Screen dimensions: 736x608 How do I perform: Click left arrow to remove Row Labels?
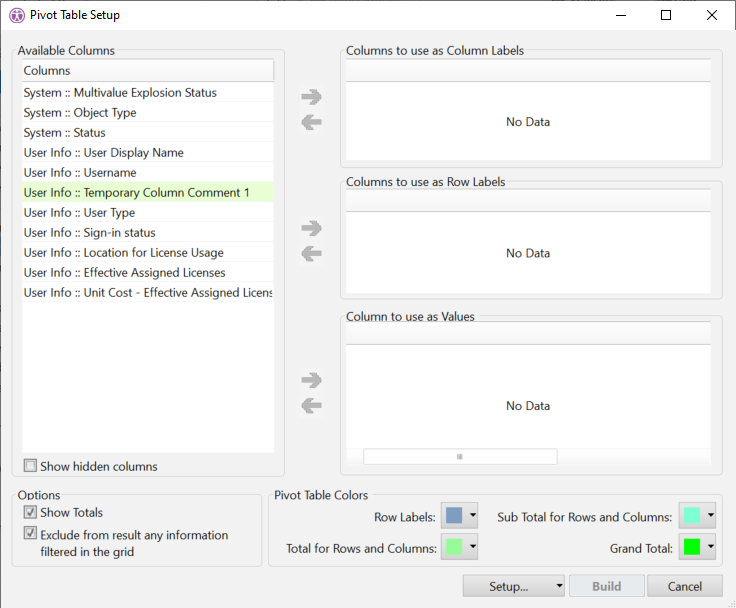pos(311,254)
